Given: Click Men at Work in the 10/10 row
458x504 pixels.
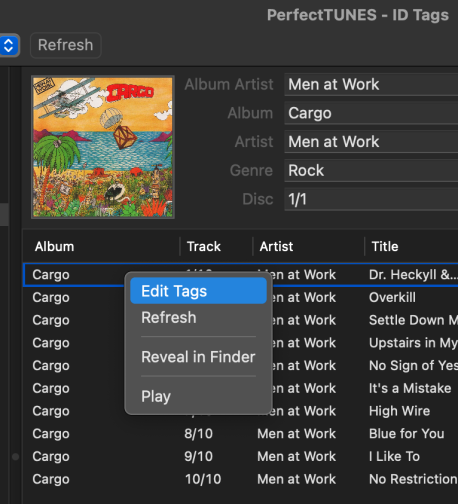Looking at the screenshot, I should (296, 479).
